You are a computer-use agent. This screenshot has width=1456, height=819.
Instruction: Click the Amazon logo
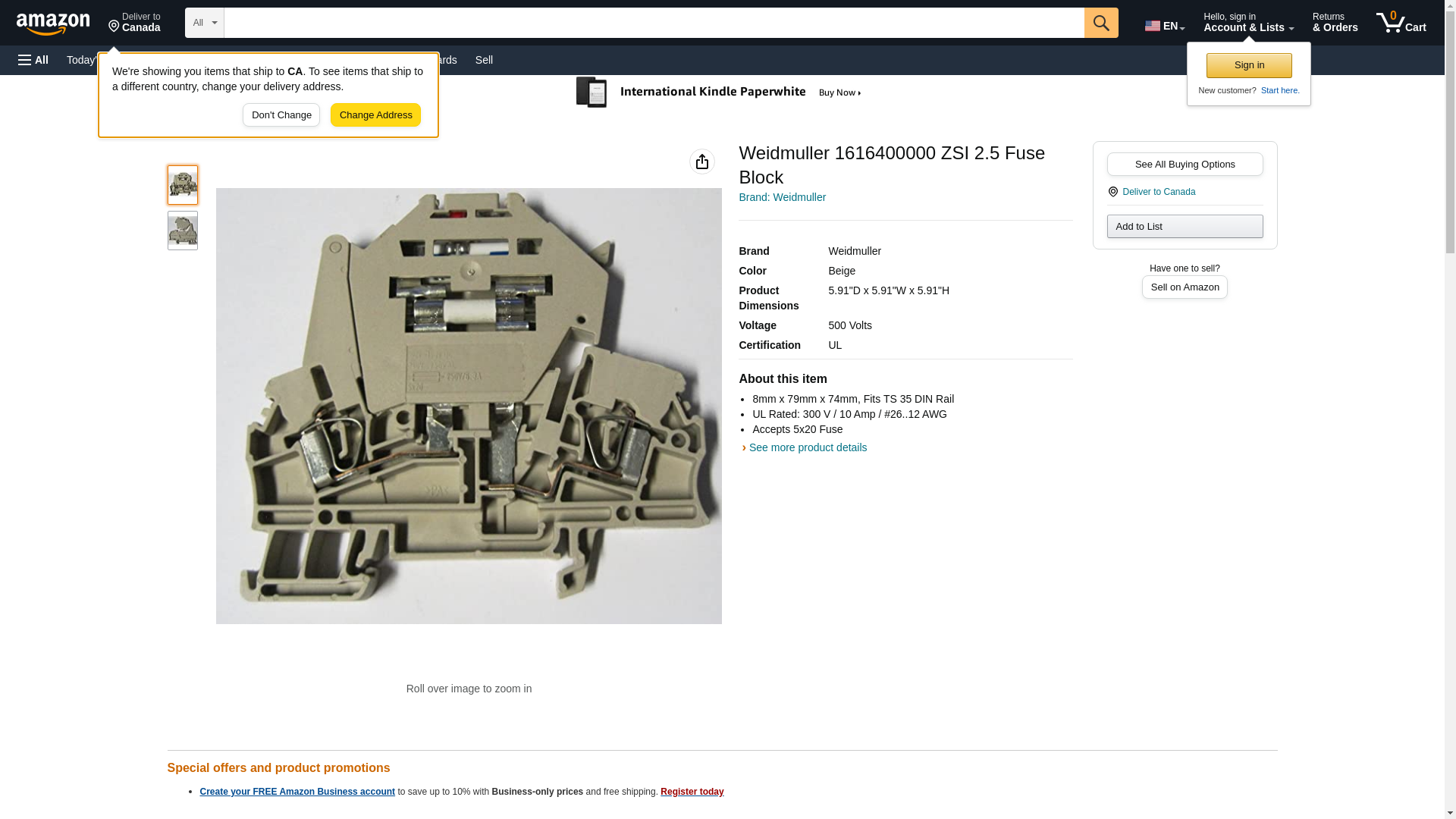pos(53,24)
